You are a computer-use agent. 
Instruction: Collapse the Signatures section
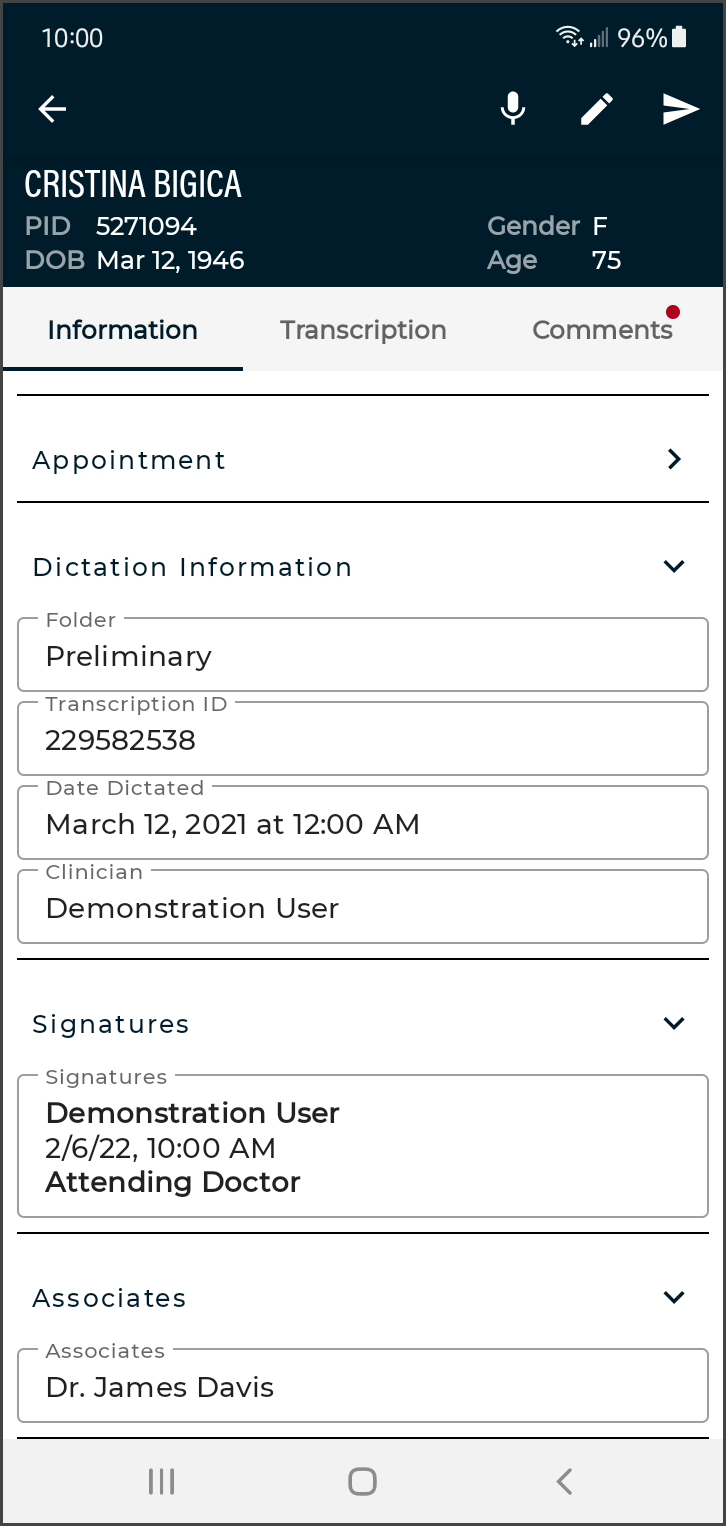click(x=674, y=1023)
